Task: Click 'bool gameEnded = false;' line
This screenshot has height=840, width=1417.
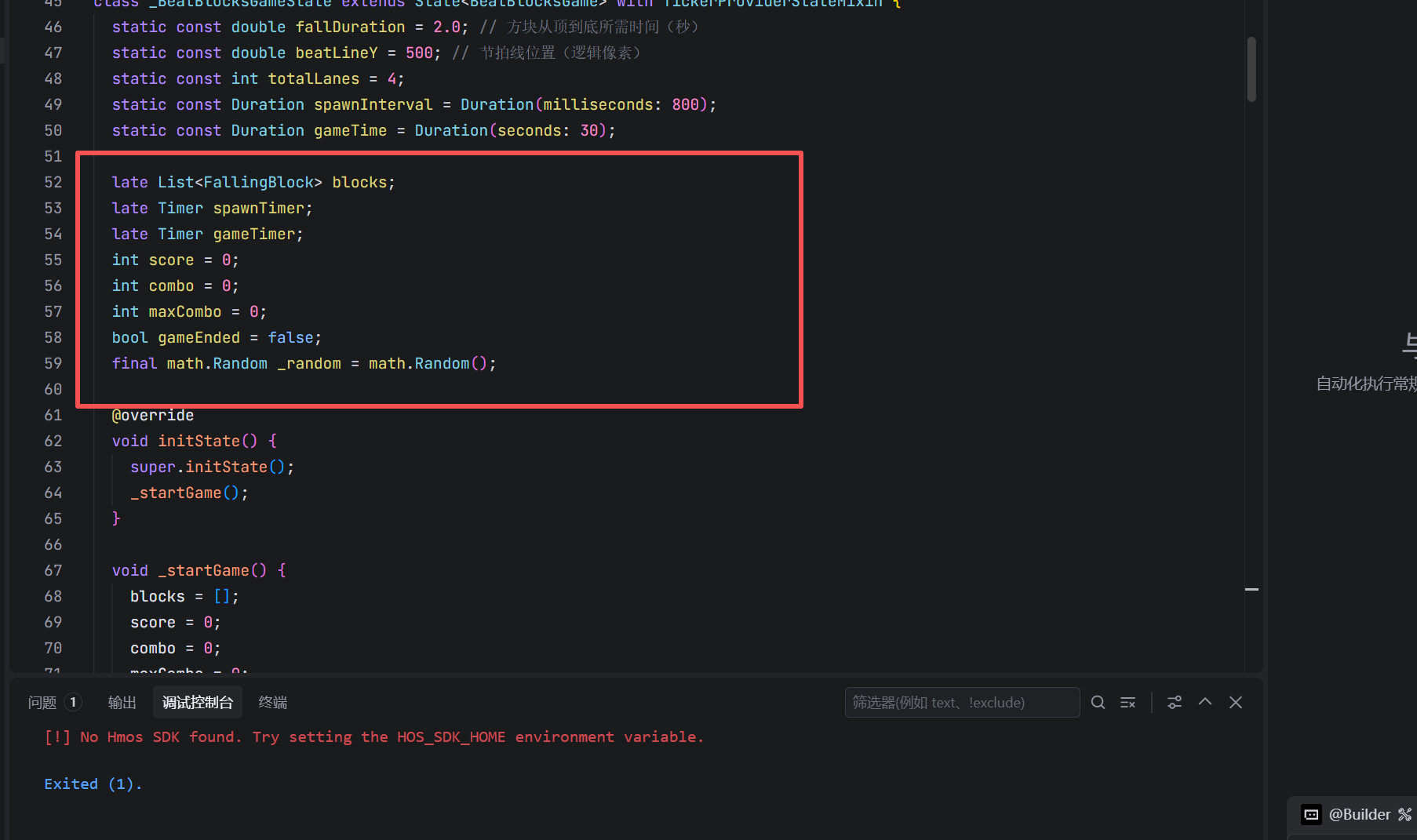Action: 217,337
